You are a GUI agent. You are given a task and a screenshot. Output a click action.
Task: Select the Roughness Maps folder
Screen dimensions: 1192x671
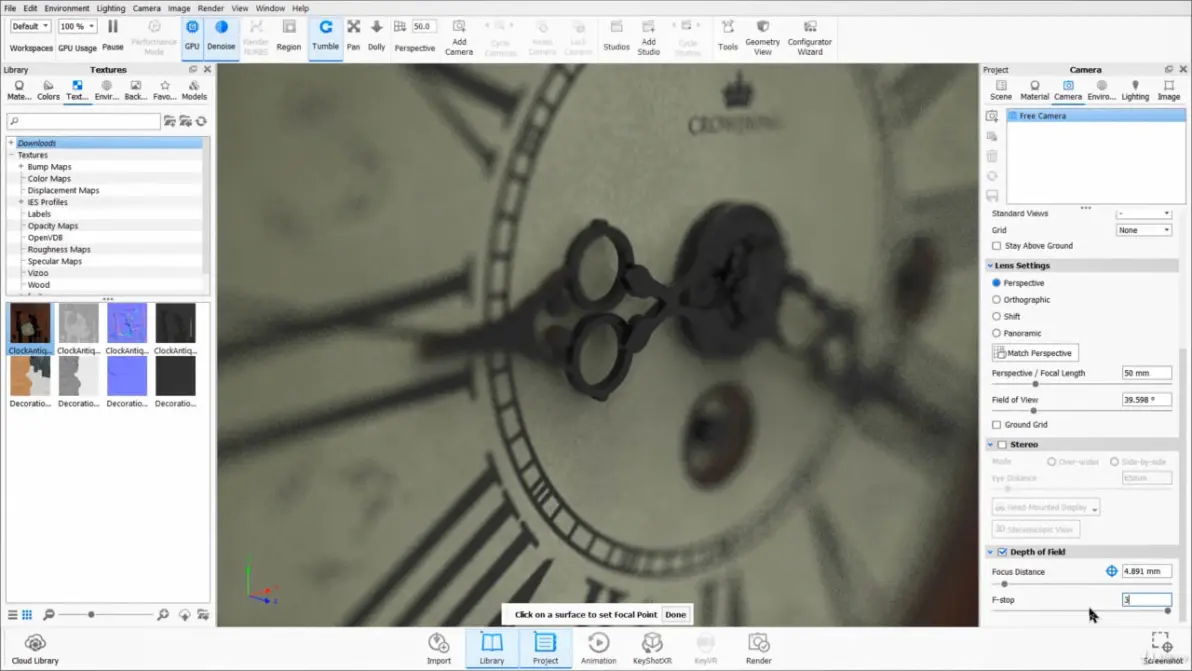tap(59, 249)
